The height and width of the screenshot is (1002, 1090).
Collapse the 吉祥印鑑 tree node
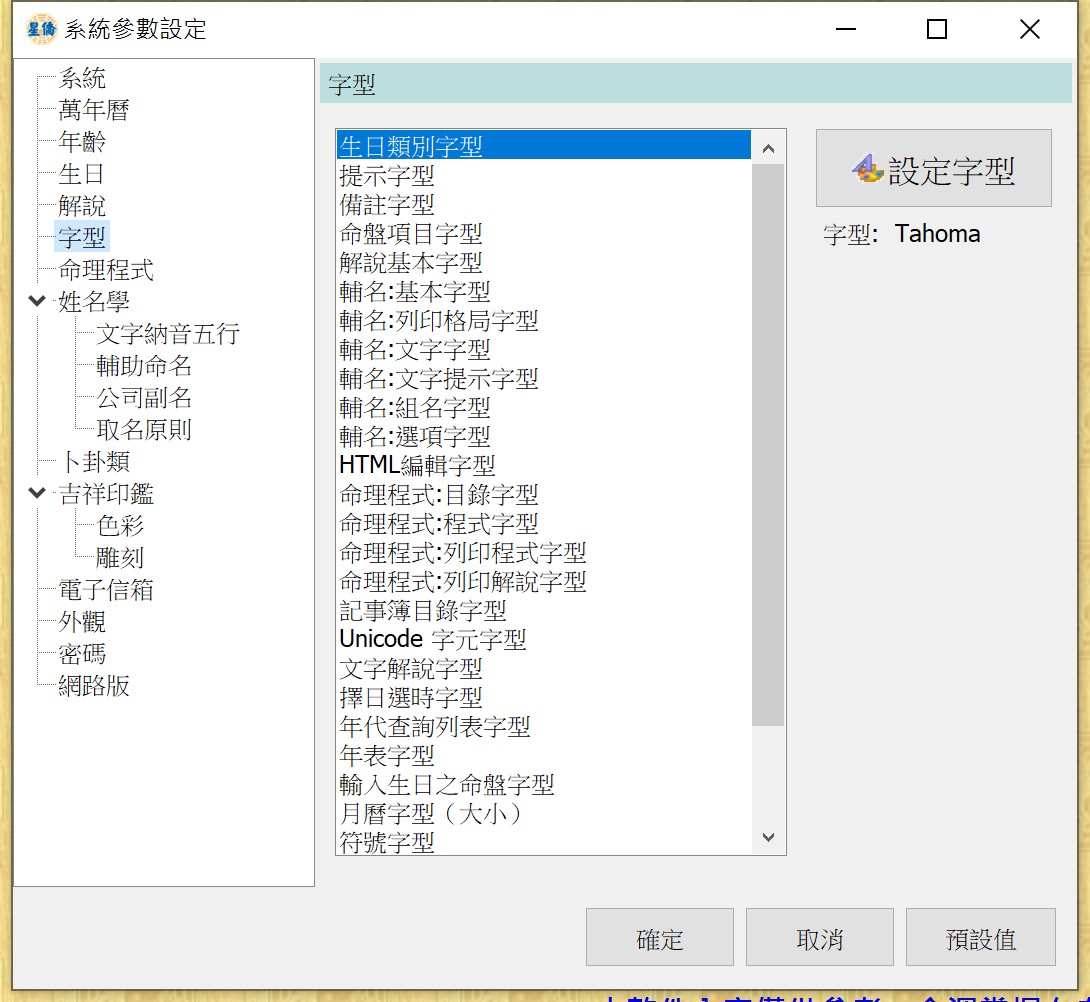[38, 493]
